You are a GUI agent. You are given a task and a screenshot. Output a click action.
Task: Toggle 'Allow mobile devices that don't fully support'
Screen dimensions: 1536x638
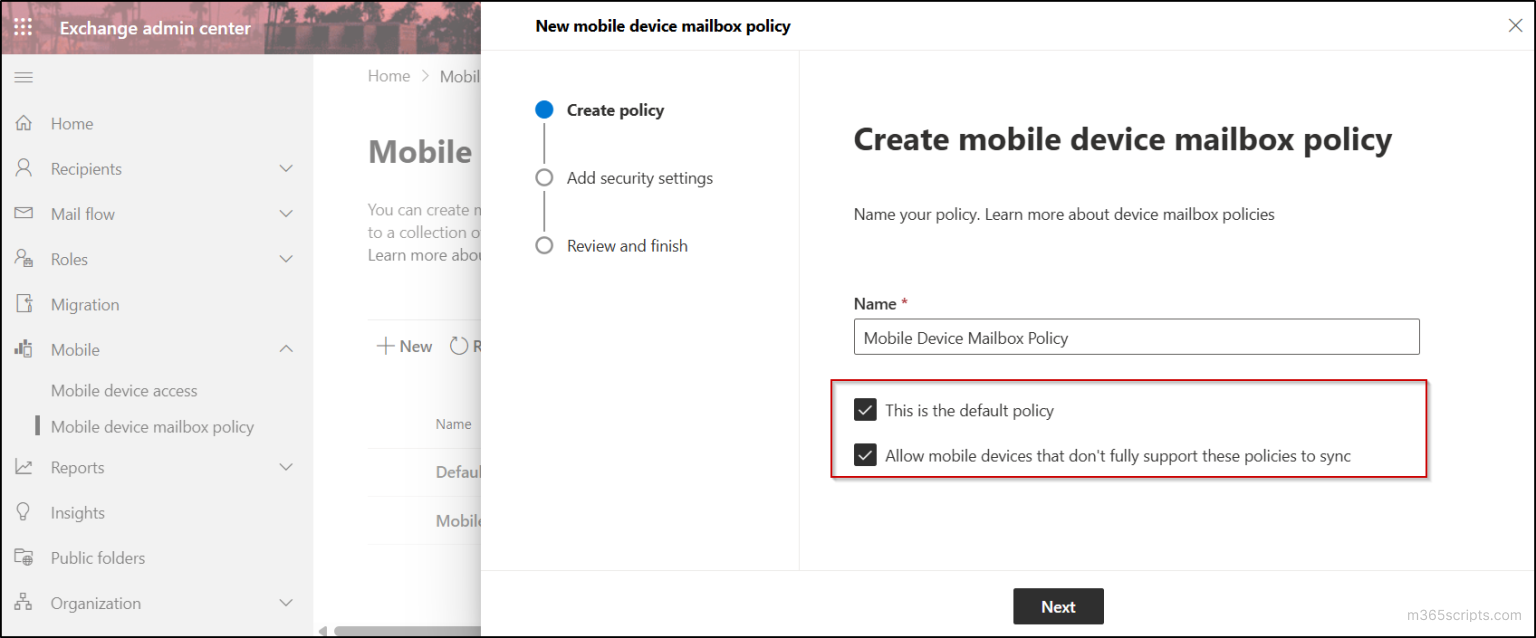click(865, 455)
